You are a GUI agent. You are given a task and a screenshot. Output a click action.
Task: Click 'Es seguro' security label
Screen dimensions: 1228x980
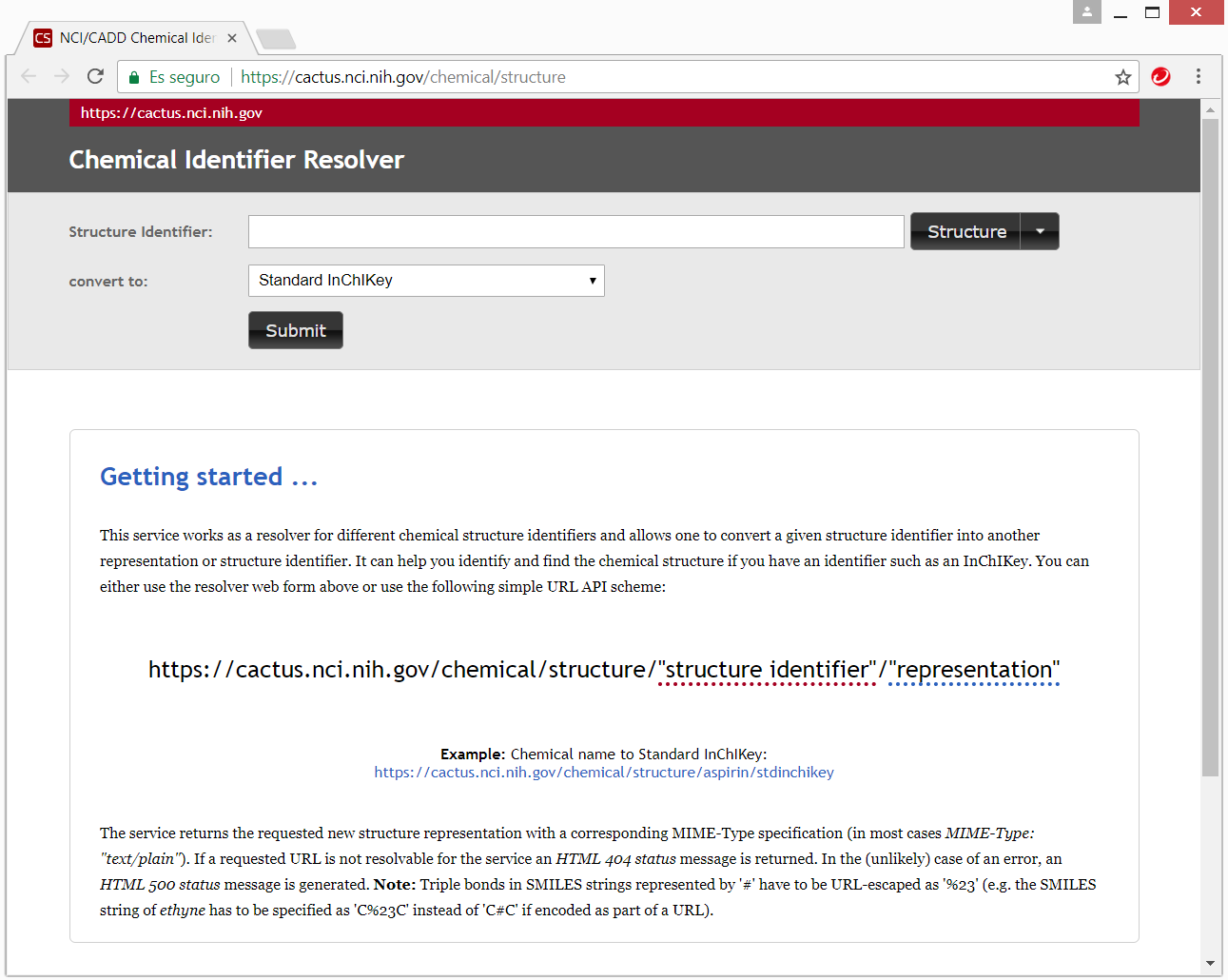185,77
